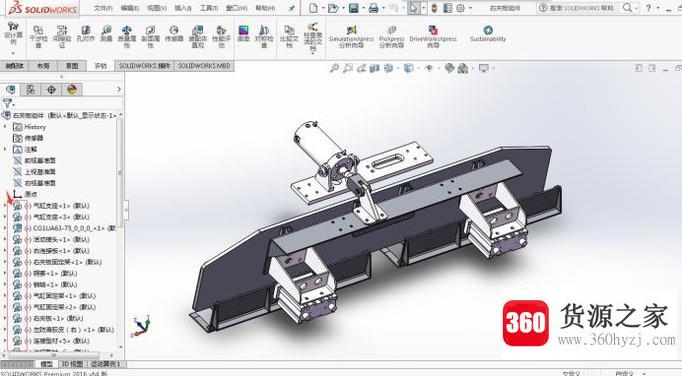Expand the FeatureManager panel tabs arrow
682x376 pixels.
[x=119, y=89]
